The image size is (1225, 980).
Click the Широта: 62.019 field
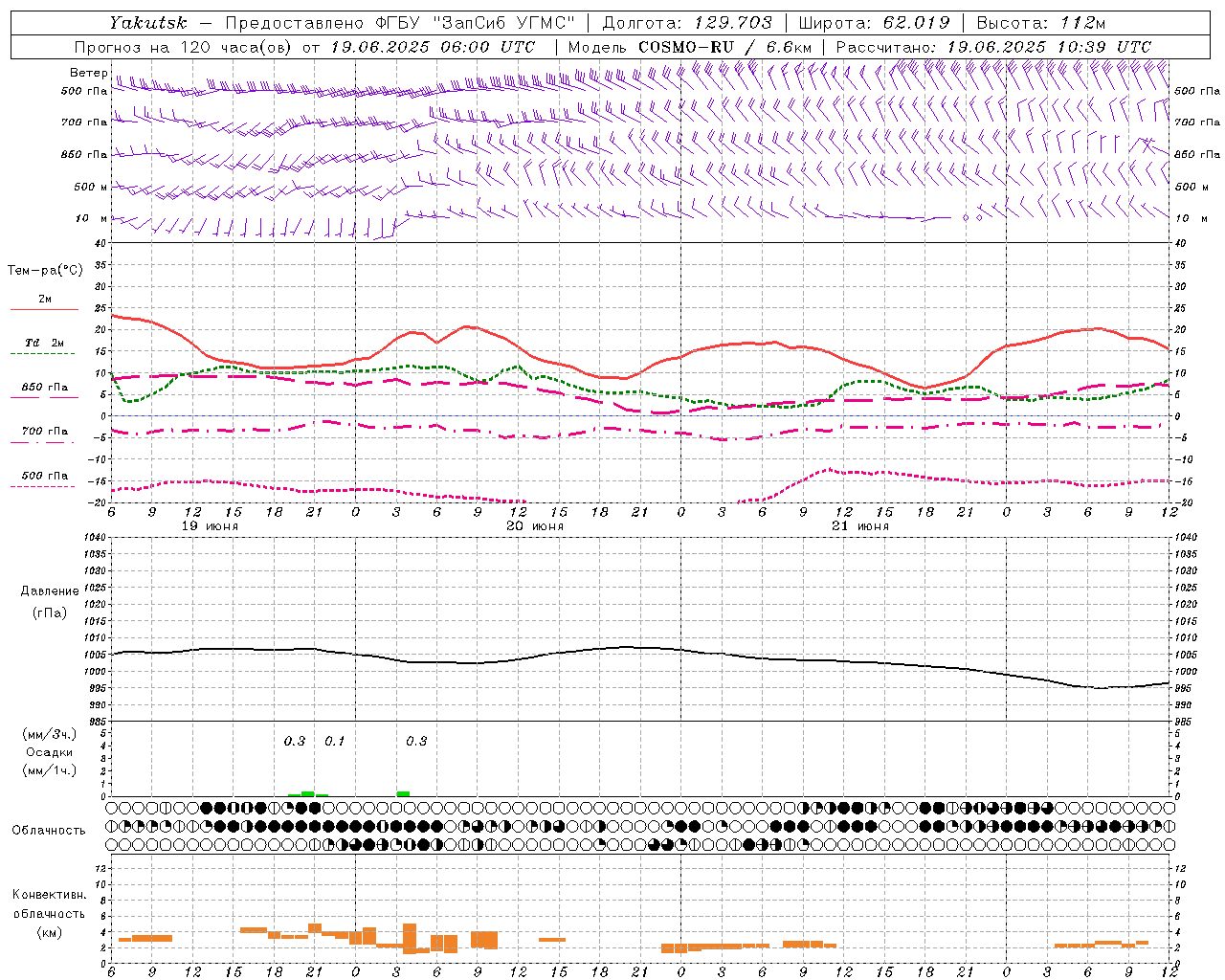coord(874,22)
